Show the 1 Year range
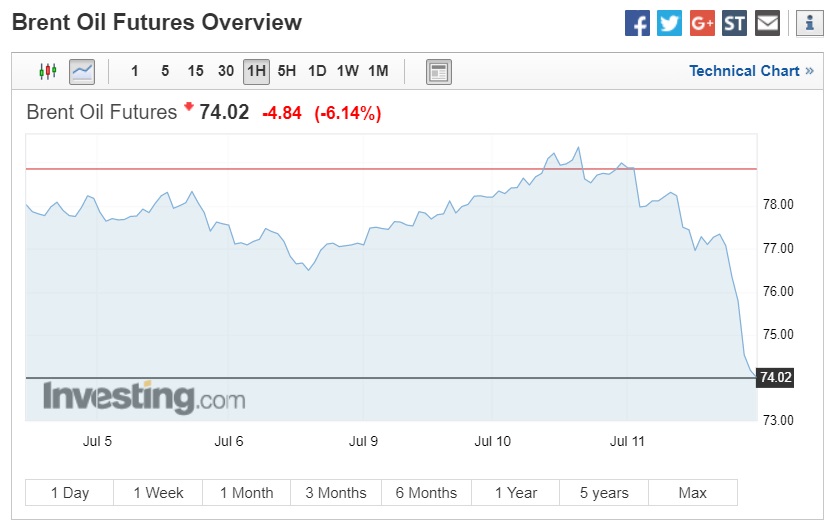Viewport: 829px width, 524px height. [515, 493]
